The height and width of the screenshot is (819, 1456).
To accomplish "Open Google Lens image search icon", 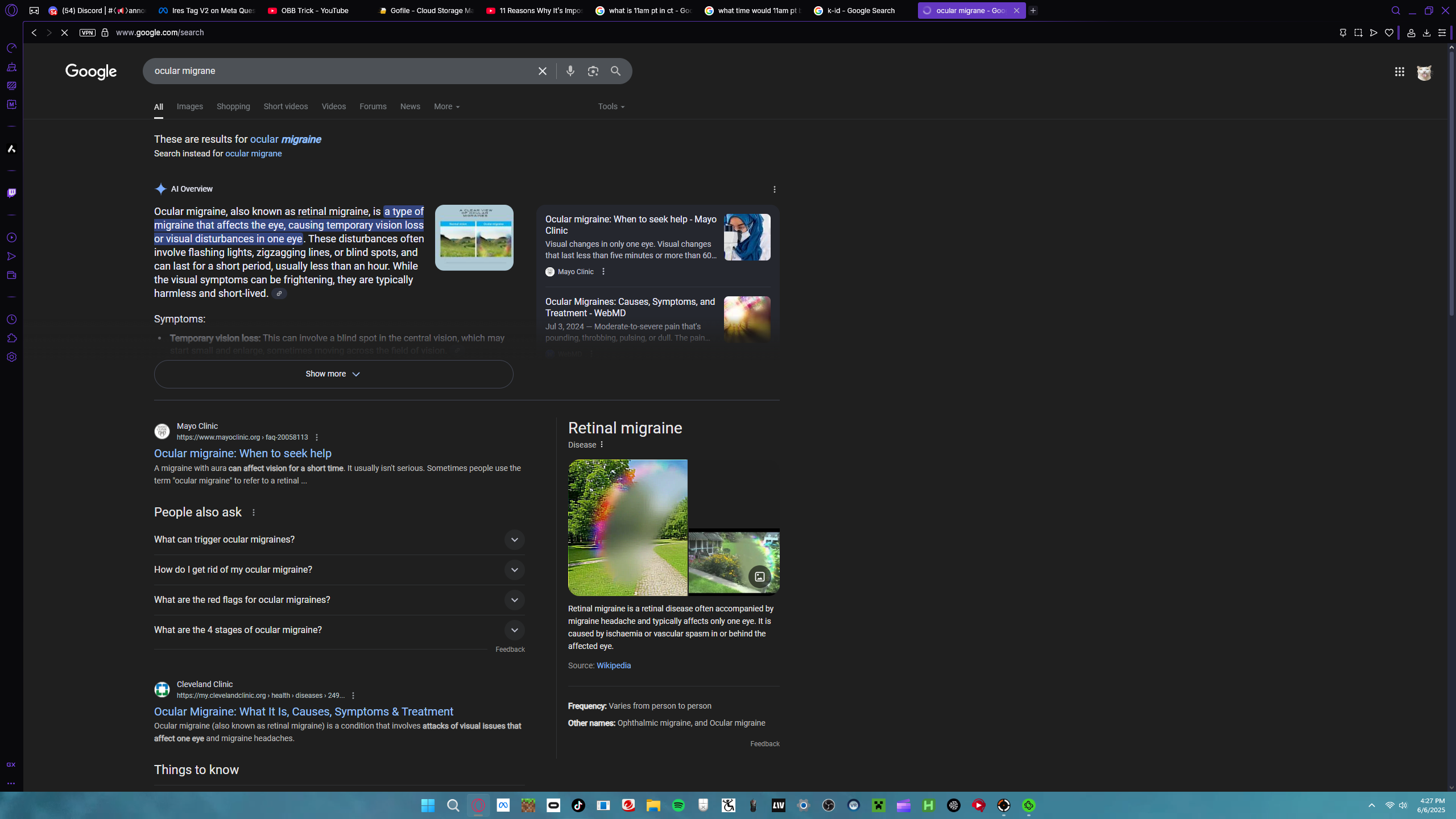I will 593,71.
